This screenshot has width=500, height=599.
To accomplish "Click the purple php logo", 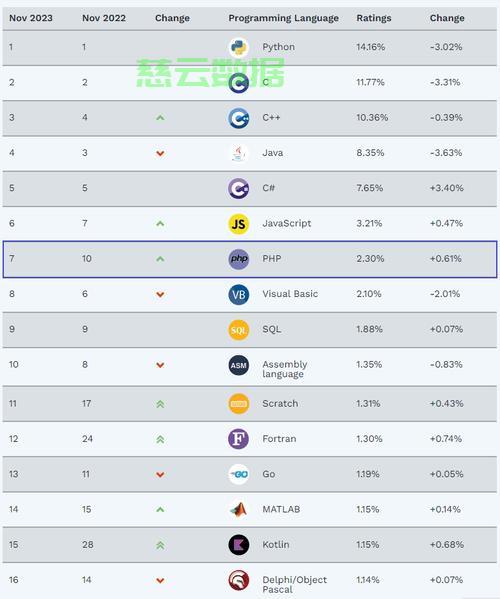I will (238, 259).
